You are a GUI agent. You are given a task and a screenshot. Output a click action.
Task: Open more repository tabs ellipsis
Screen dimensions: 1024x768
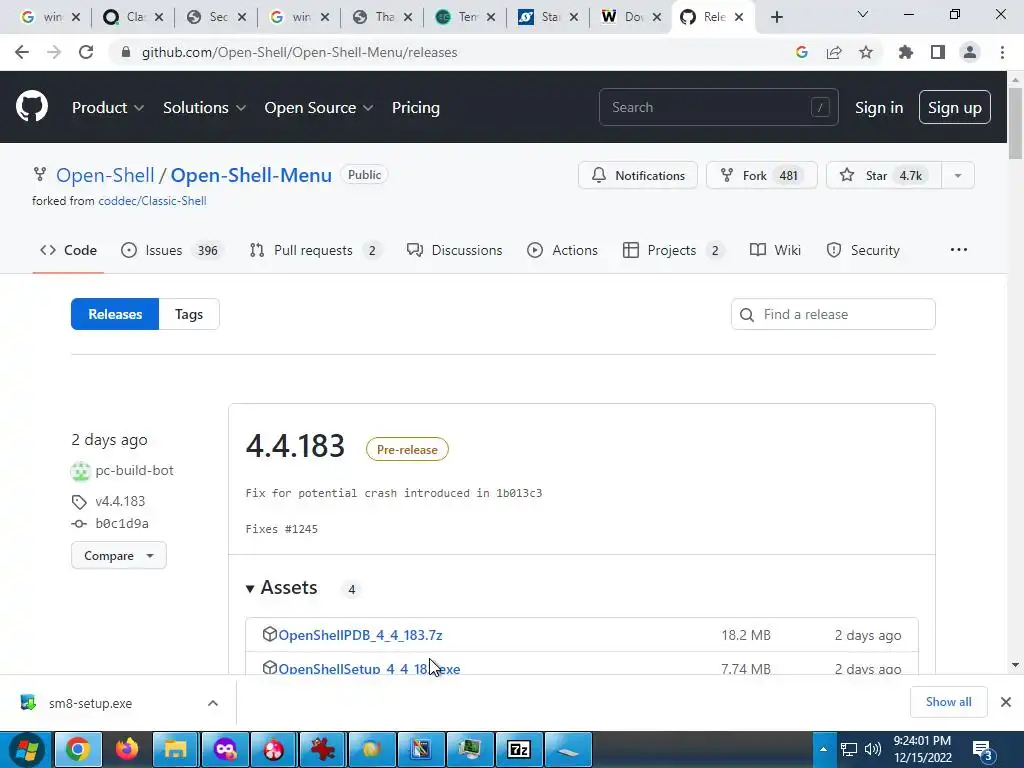959,249
